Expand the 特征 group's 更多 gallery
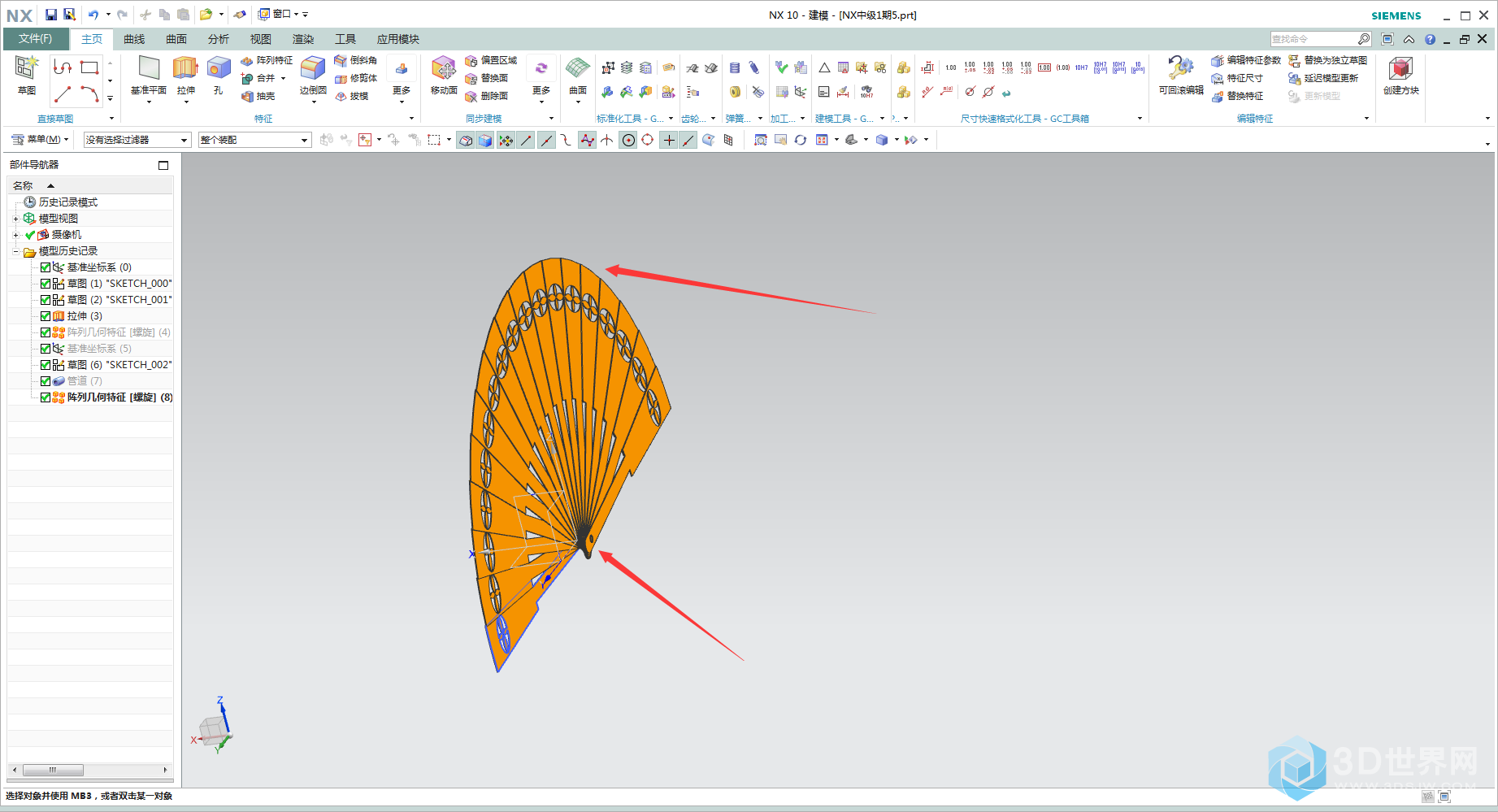Image resolution: width=1498 pixels, height=812 pixels. (402, 80)
